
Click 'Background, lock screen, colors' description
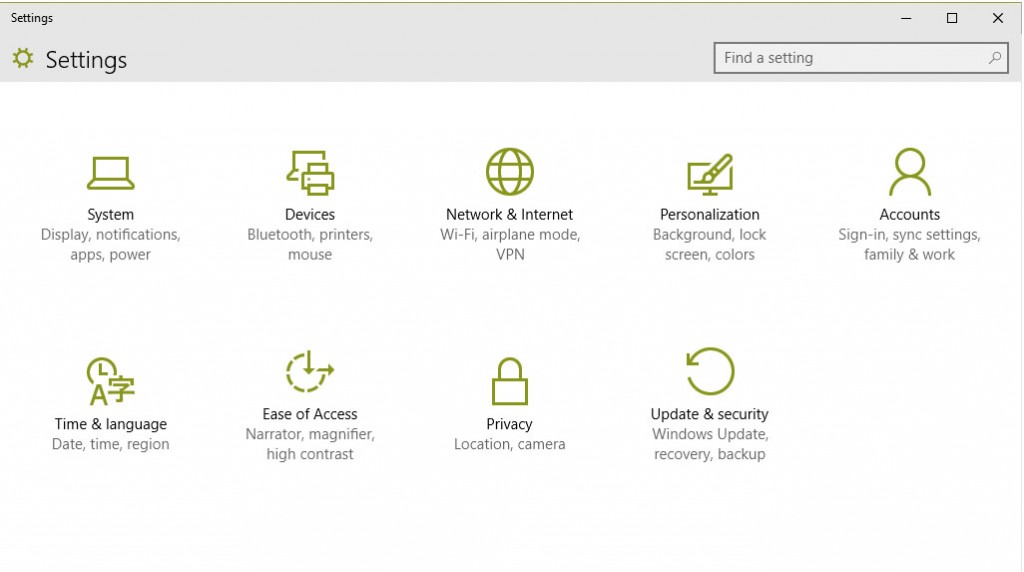coord(710,244)
